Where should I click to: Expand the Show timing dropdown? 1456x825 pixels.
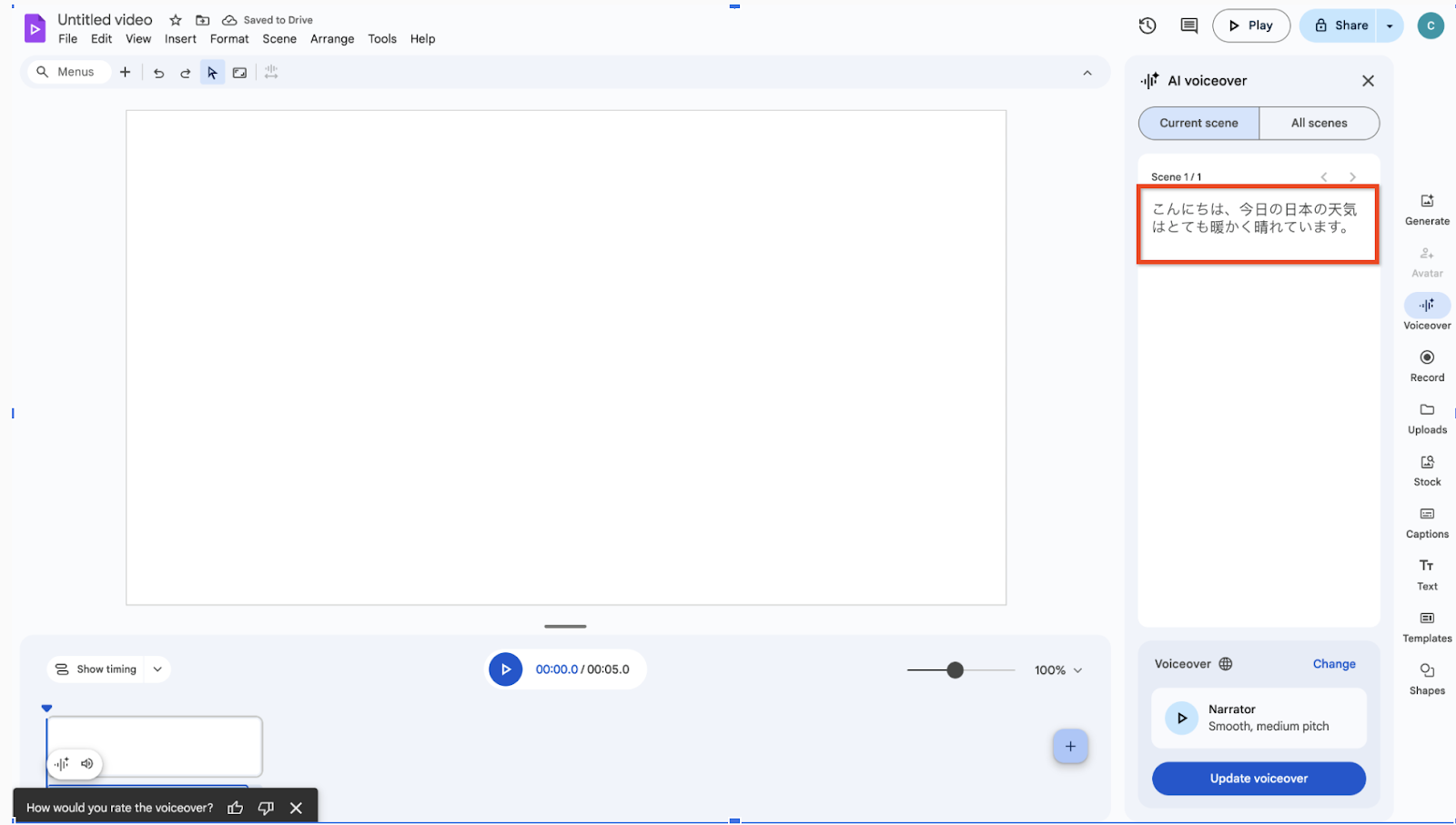point(157,669)
